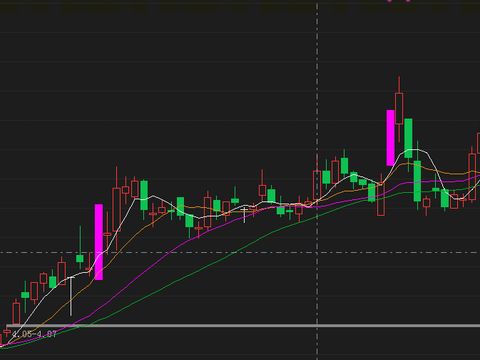Image resolution: width=480 pixels, height=360 pixels.
Task: Click the 4.05-4.07 price label
Action: 34,334
